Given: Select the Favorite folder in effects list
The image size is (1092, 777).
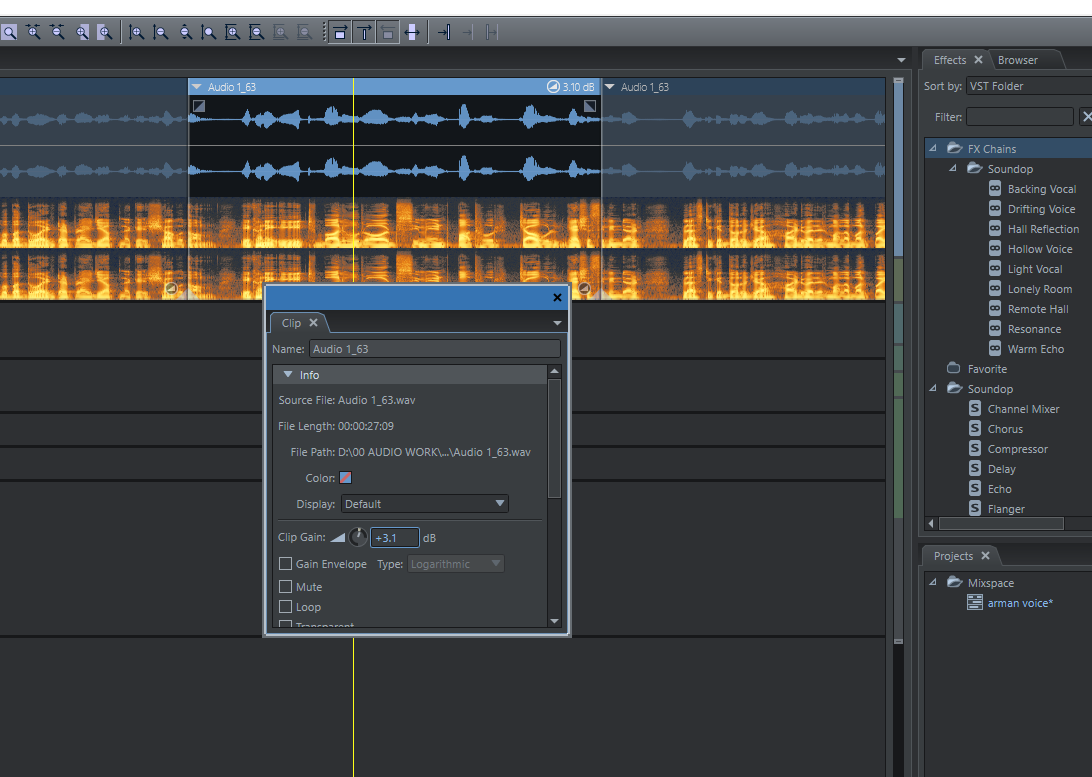Looking at the screenshot, I should click(x=987, y=369).
